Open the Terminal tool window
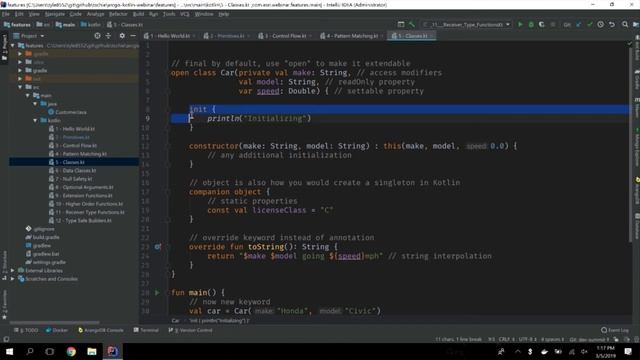The image size is (640, 360). pos(146,330)
